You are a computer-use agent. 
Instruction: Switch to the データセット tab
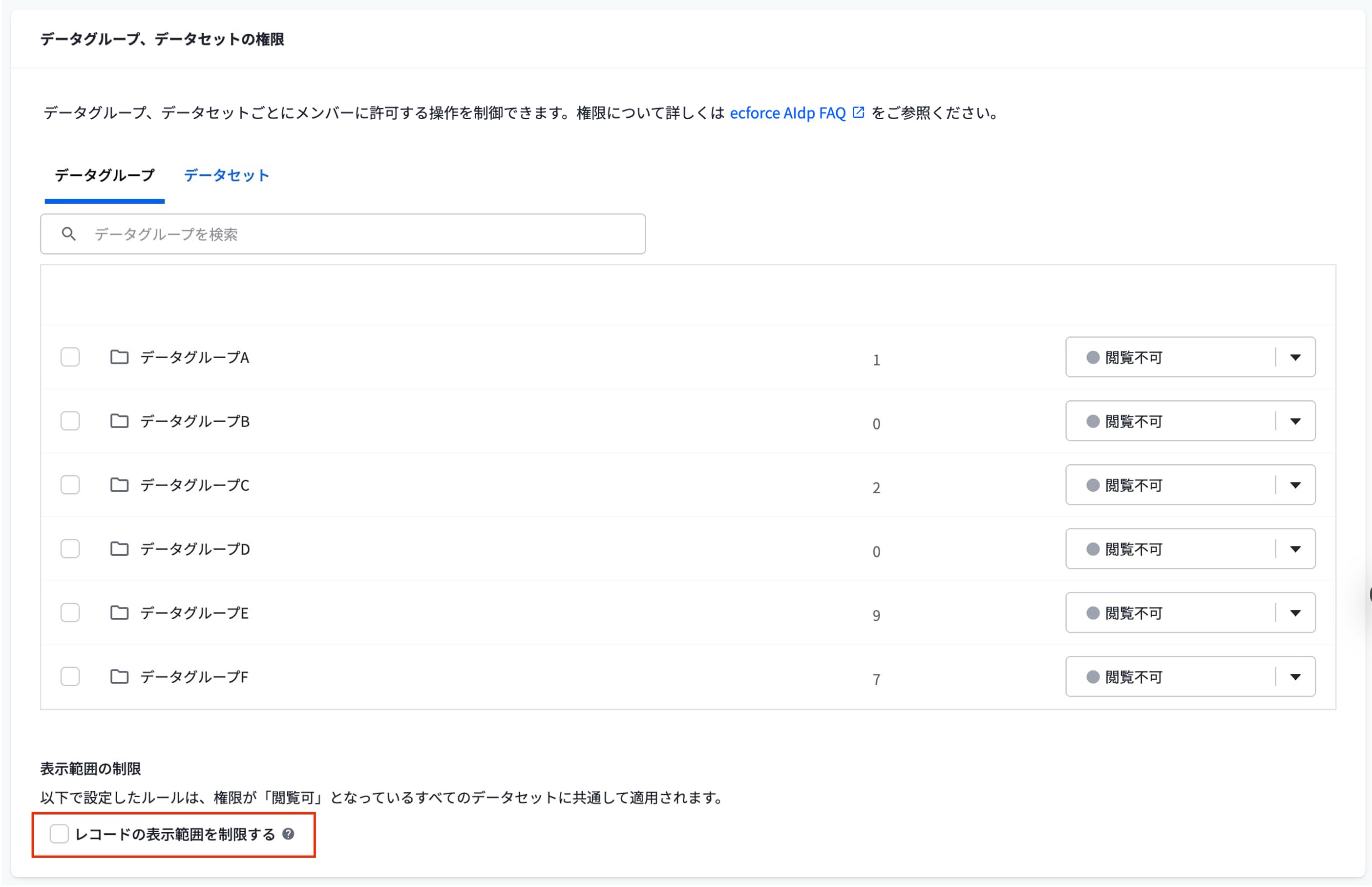click(x=226, y=175)
